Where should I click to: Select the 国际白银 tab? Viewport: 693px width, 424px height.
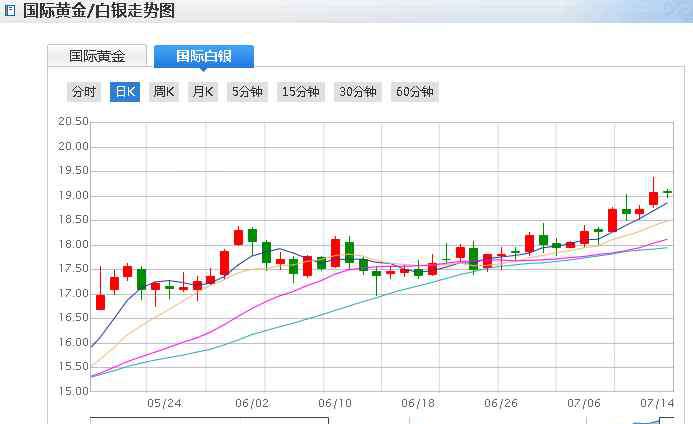[204, 56]
